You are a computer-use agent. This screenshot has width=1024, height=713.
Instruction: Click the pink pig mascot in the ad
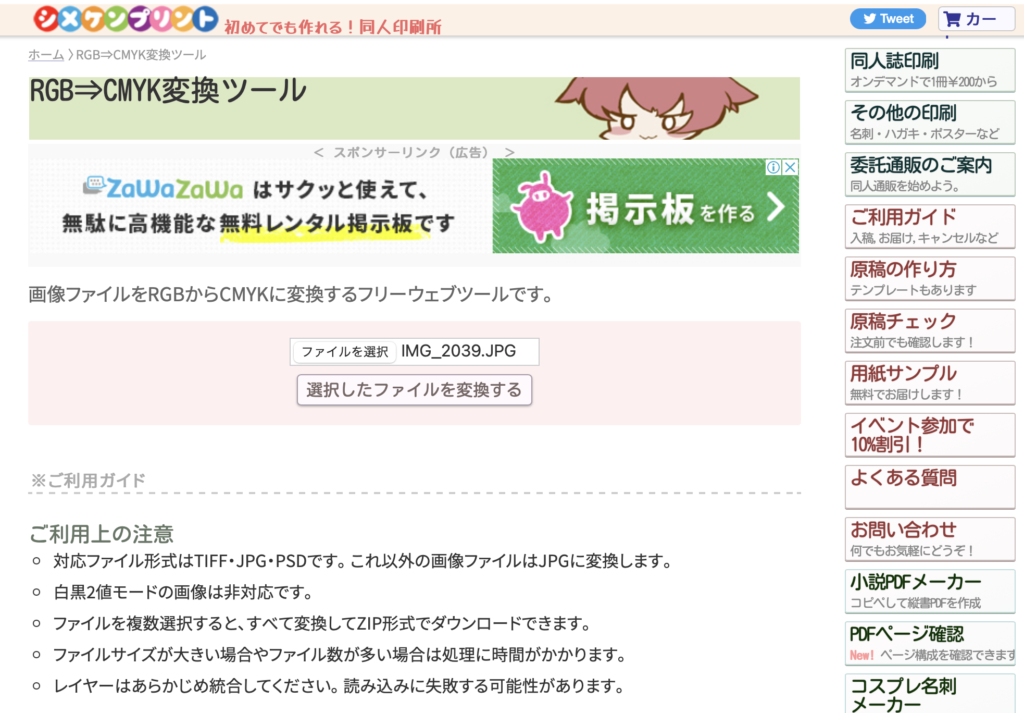tap(541, 206)
